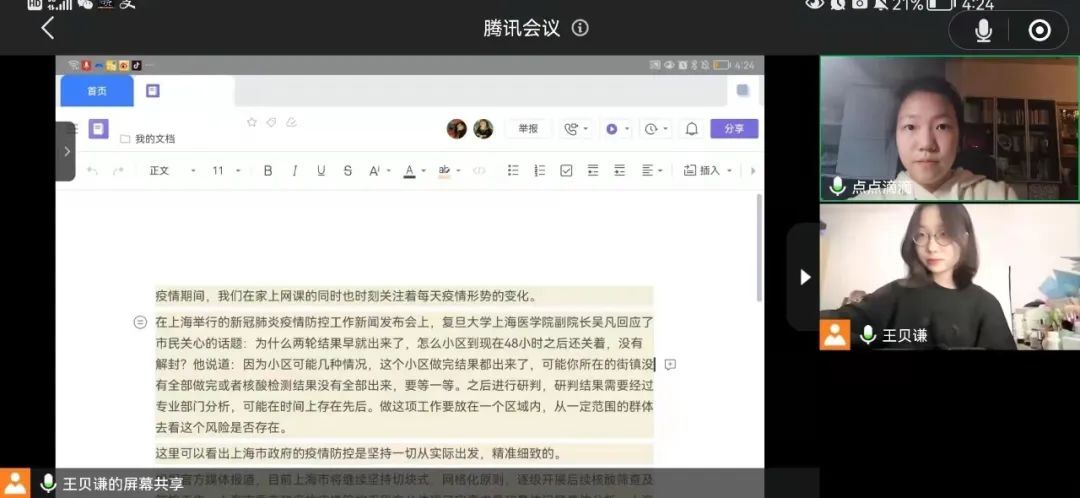Image resolution: width=1080 pixels, height=498 pixels.
Task: Insert a checkbox task list
Action: 566,171
